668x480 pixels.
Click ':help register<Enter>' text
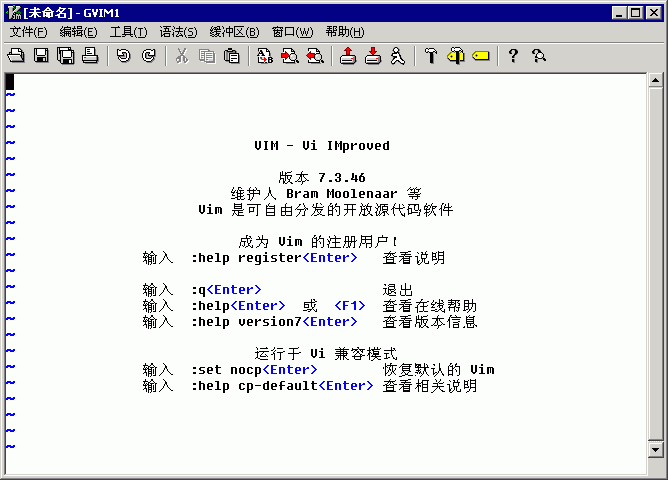274,258
